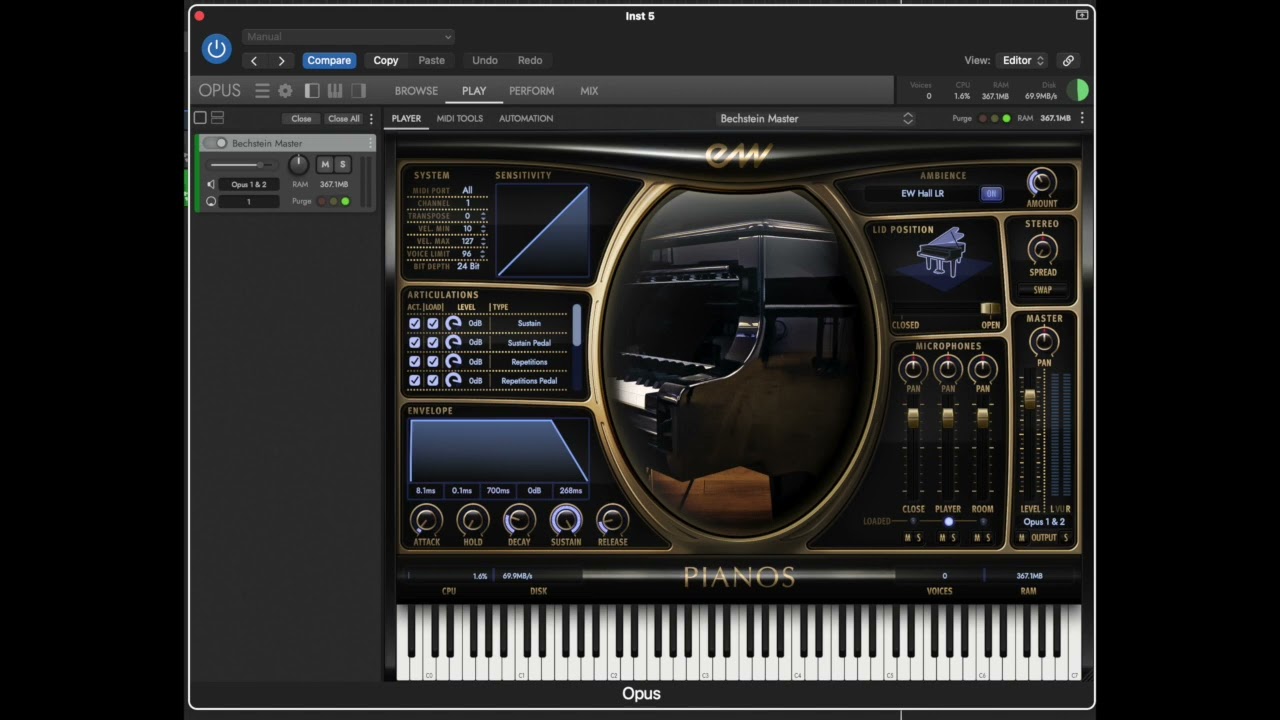Click the lid position Closed/Open slider
The image size is (1280, 720).
click(945, 310)
